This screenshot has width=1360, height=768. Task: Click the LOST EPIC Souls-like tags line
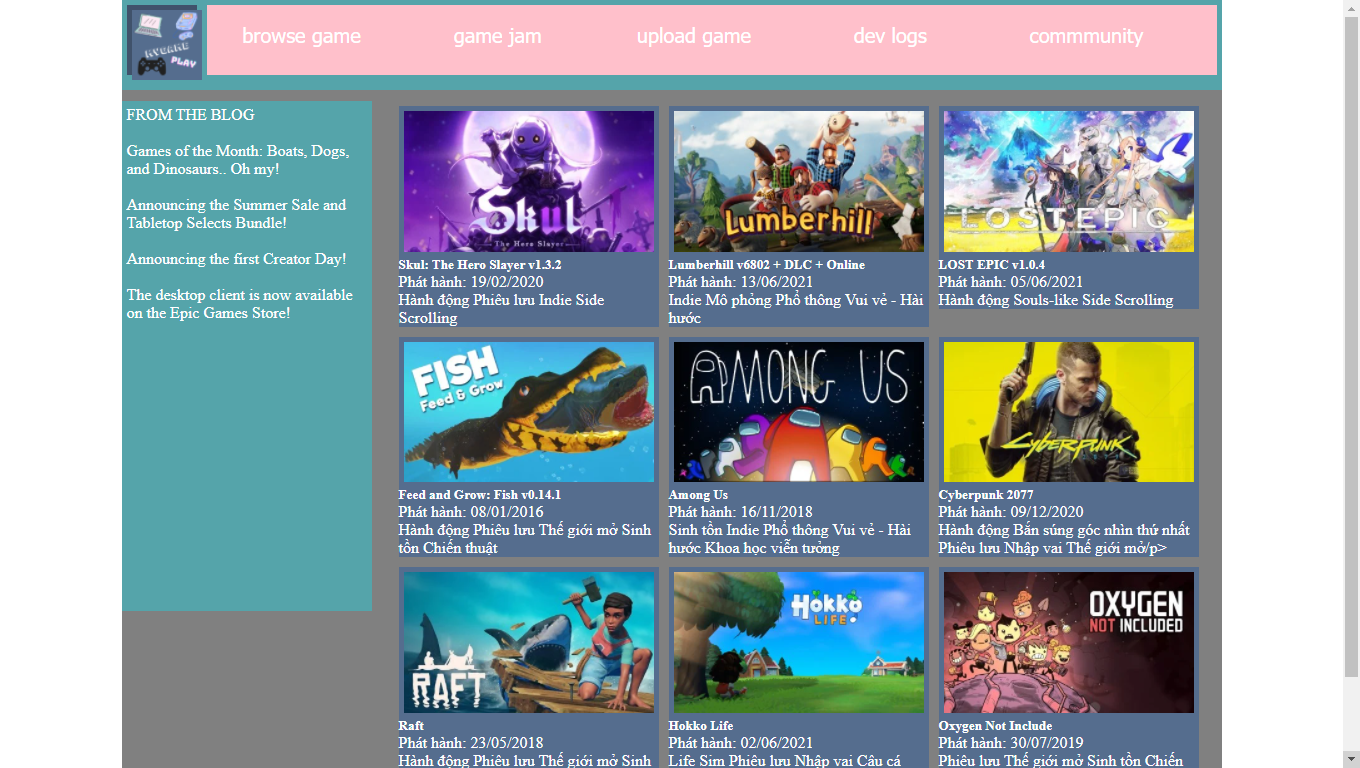(1056, 300)
